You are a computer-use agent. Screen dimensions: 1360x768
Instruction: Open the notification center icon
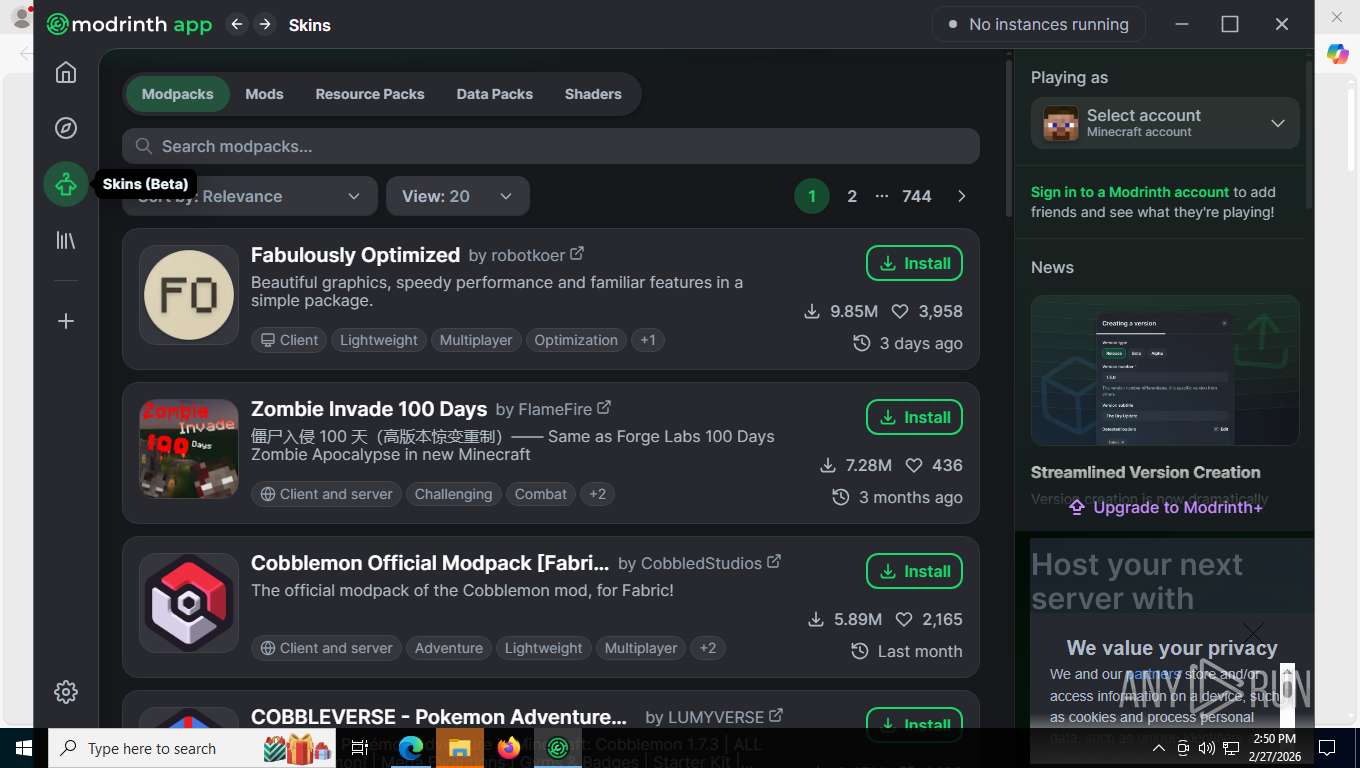[x=1327, y=747]
